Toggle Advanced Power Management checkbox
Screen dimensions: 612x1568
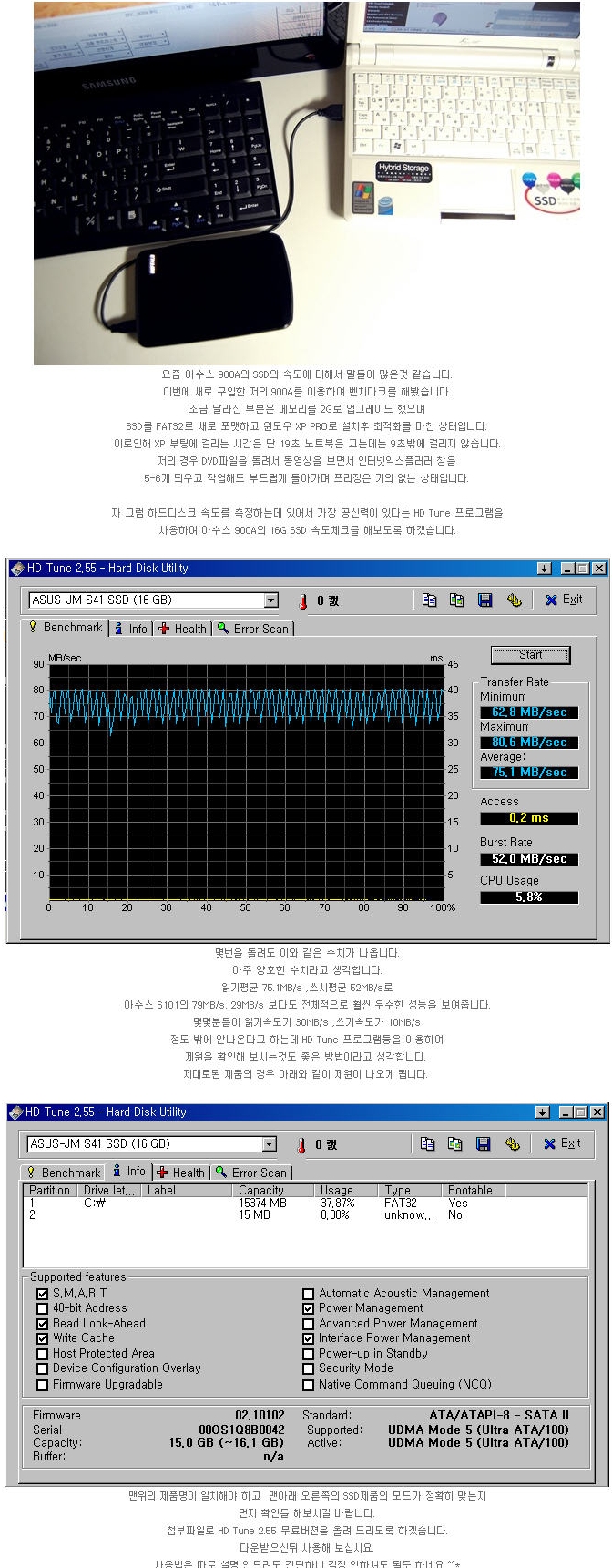coord(309,1324)
